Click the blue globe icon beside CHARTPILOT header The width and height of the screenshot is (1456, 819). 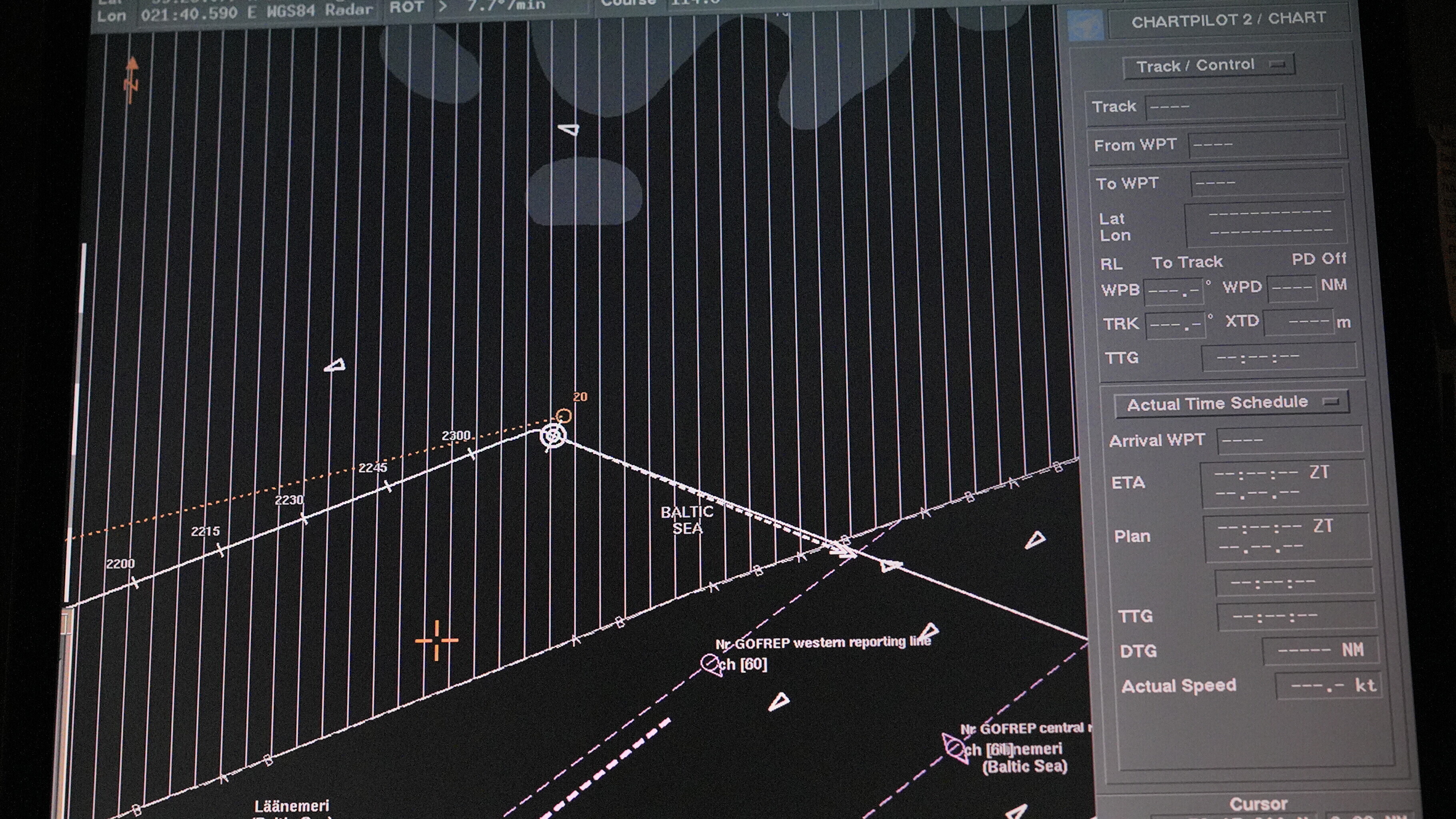(x=1085, y=26)
